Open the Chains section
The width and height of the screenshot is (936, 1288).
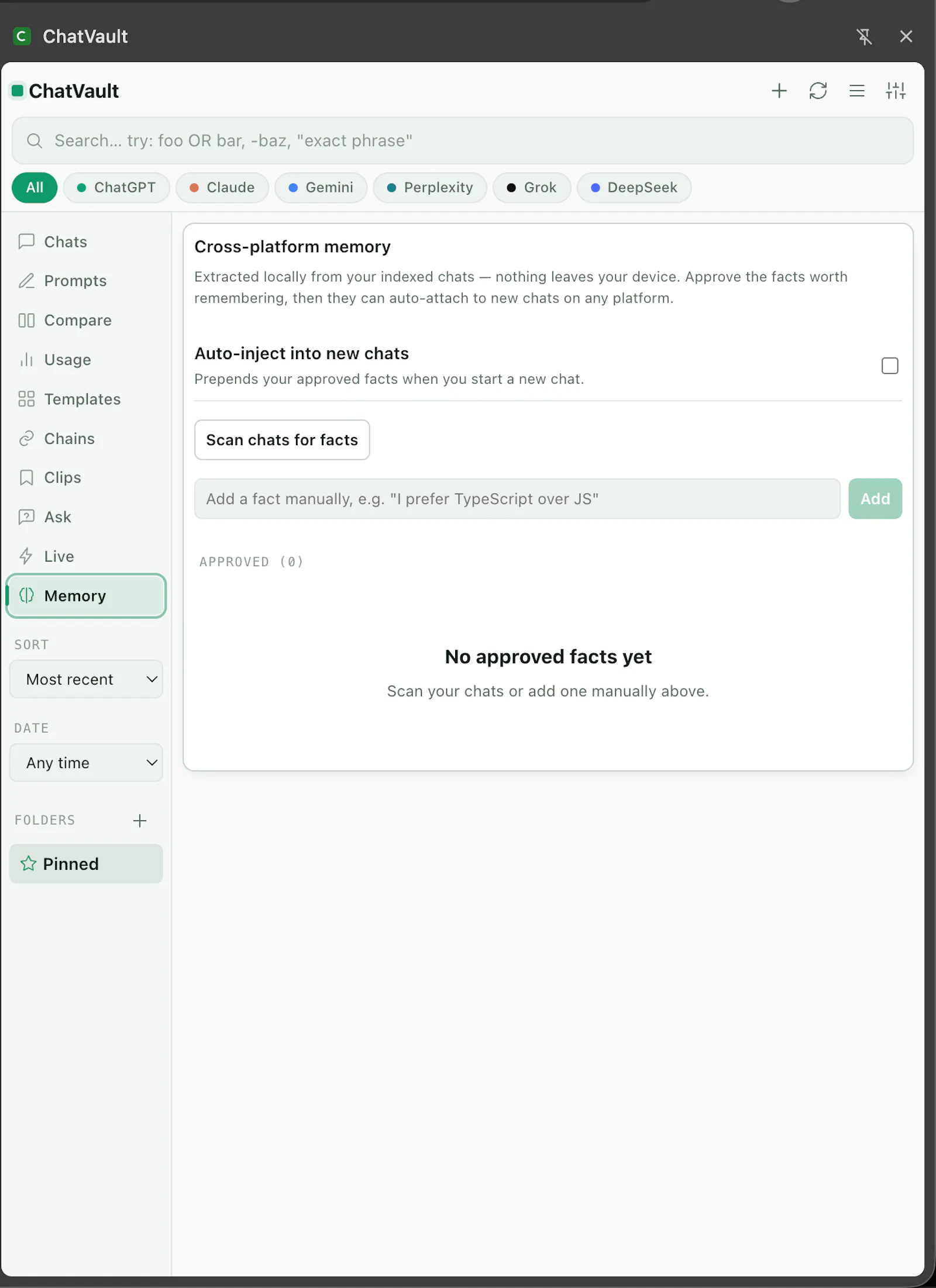[86, 438]
